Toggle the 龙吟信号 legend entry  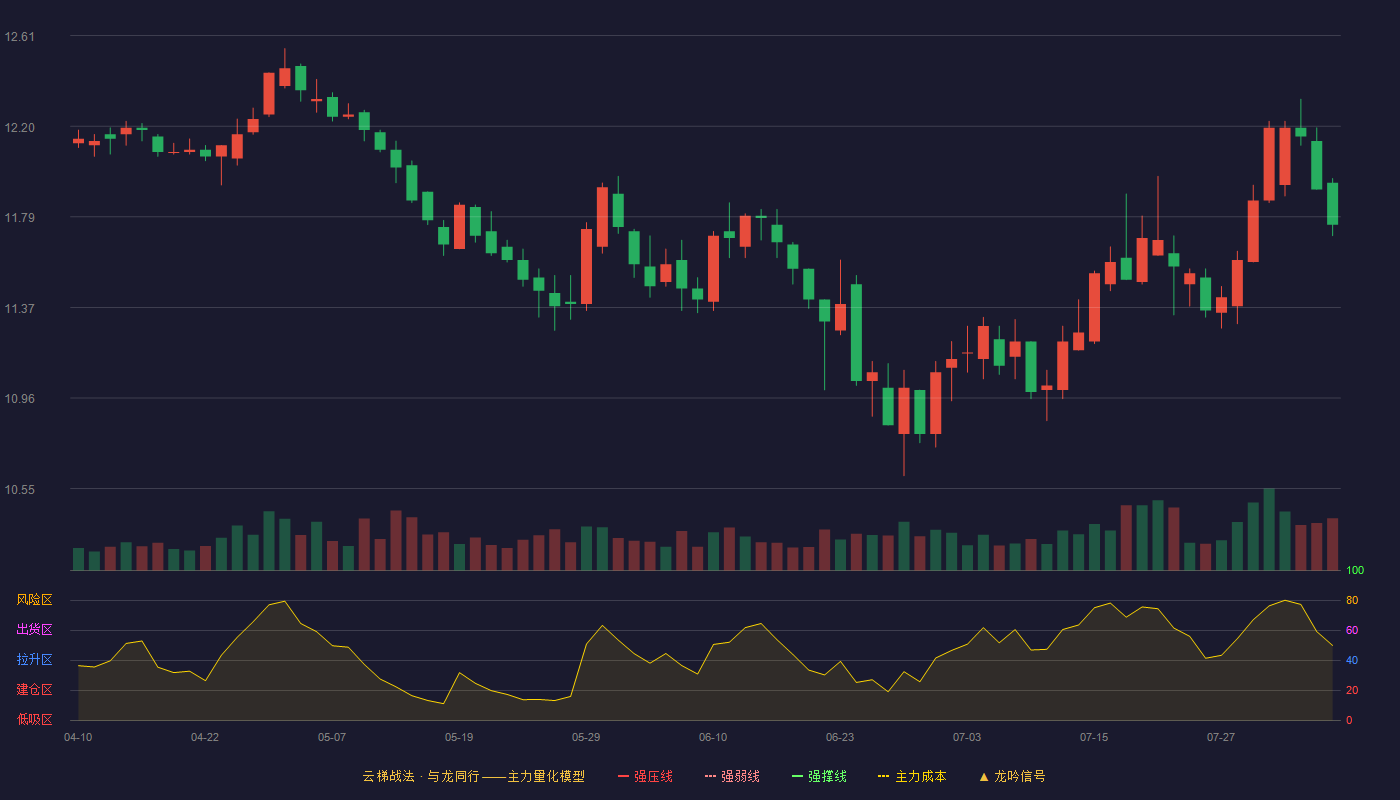1012,776
